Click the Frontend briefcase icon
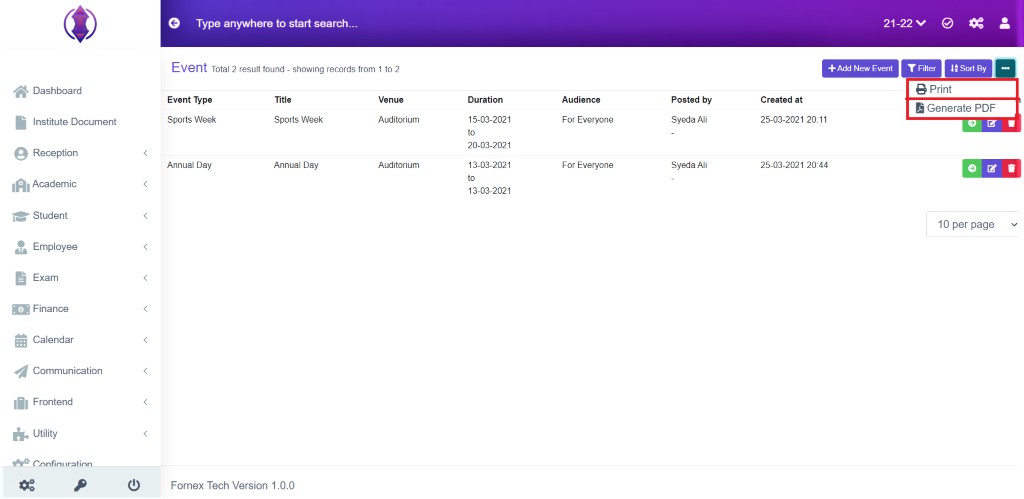1024x499 pixels. pyautogui.click(x=21, y=402)
